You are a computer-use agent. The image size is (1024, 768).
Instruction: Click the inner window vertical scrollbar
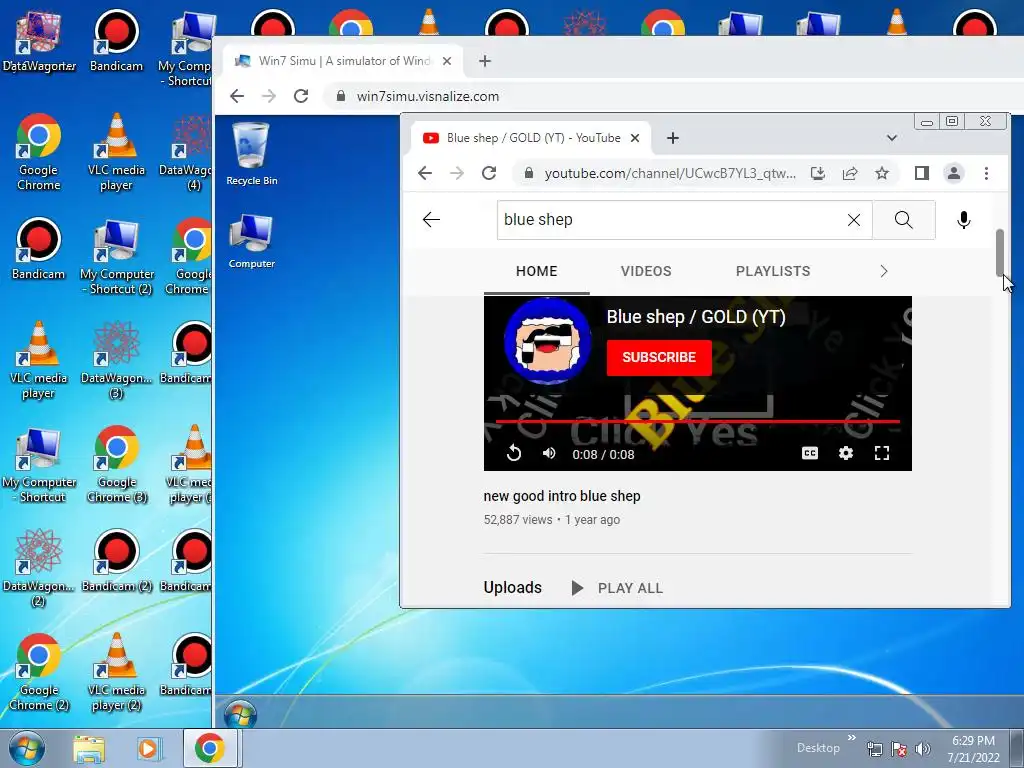pyautogui.click(x=1000, y=253)
